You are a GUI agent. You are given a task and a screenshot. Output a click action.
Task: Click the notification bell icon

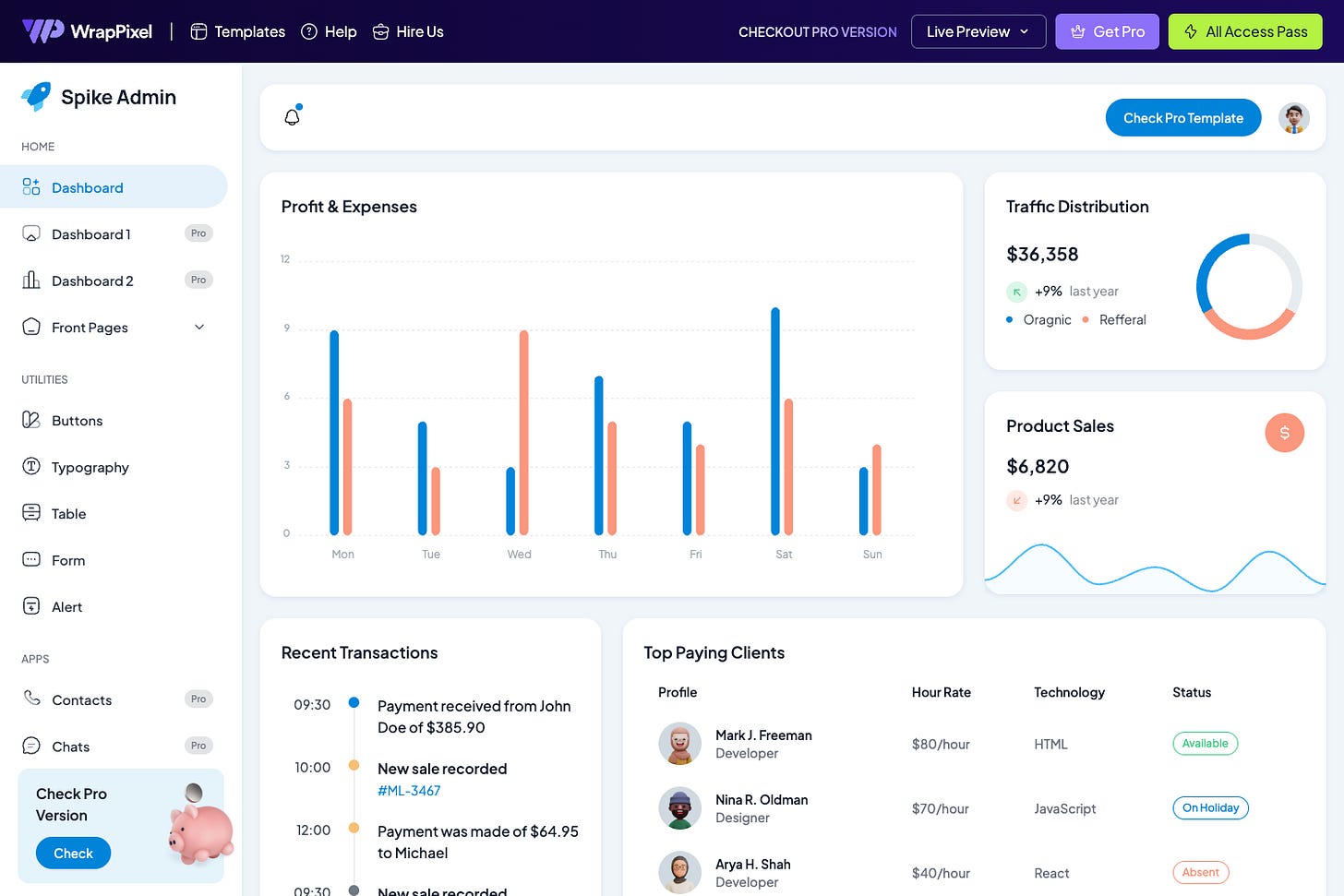[293, 117]
